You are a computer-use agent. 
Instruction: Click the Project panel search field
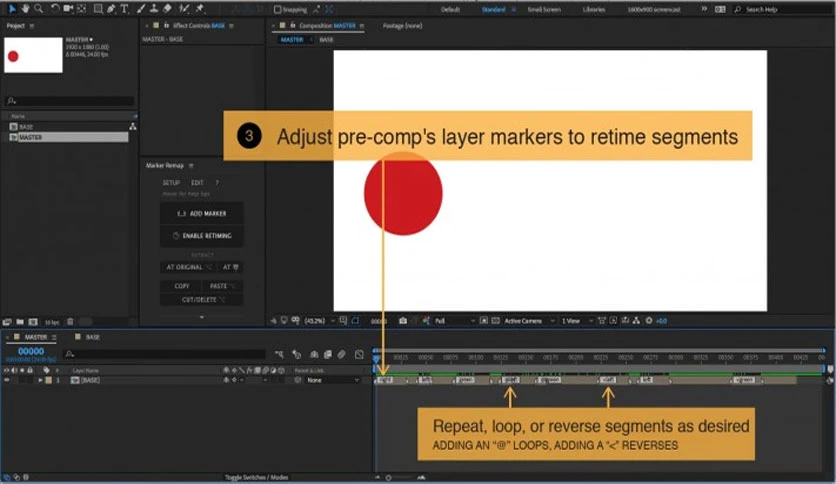70,101
